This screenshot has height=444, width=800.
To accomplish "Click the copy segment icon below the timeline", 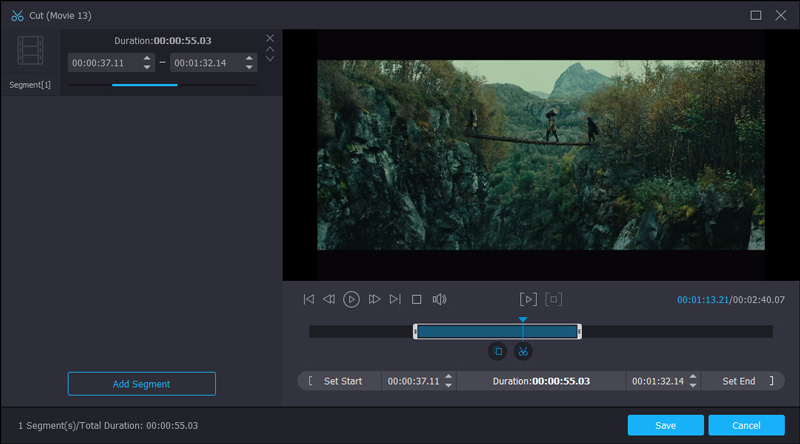I will [x=497, y=351].
